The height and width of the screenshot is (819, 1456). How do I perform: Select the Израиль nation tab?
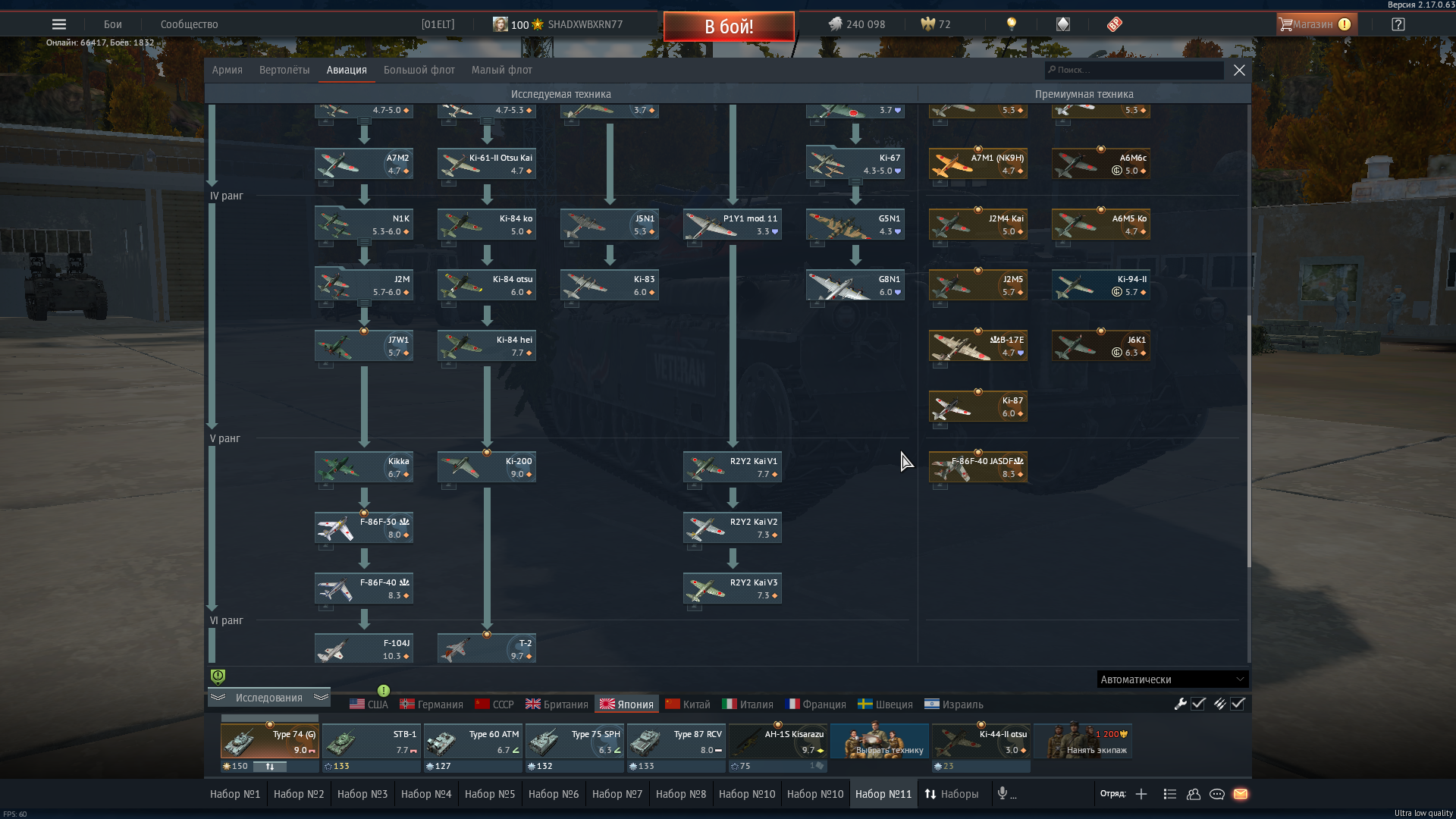pyautogui.click(x=954, y=704)
